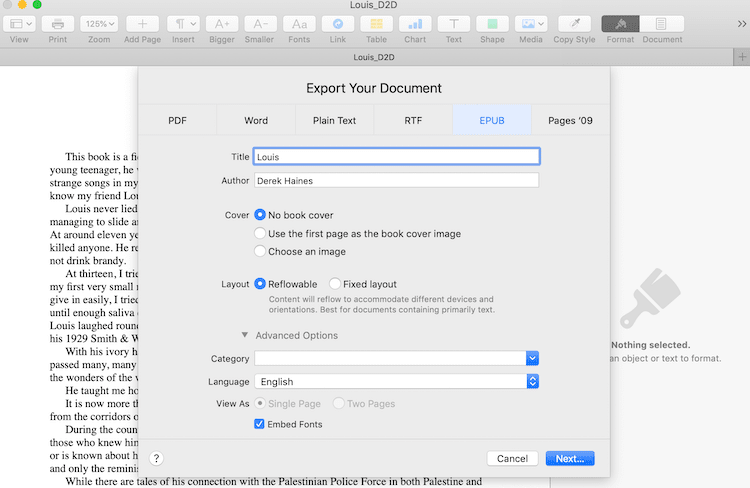Open the Insert paragraph menu
Screen dimensions: 750x488
[183, 24]
